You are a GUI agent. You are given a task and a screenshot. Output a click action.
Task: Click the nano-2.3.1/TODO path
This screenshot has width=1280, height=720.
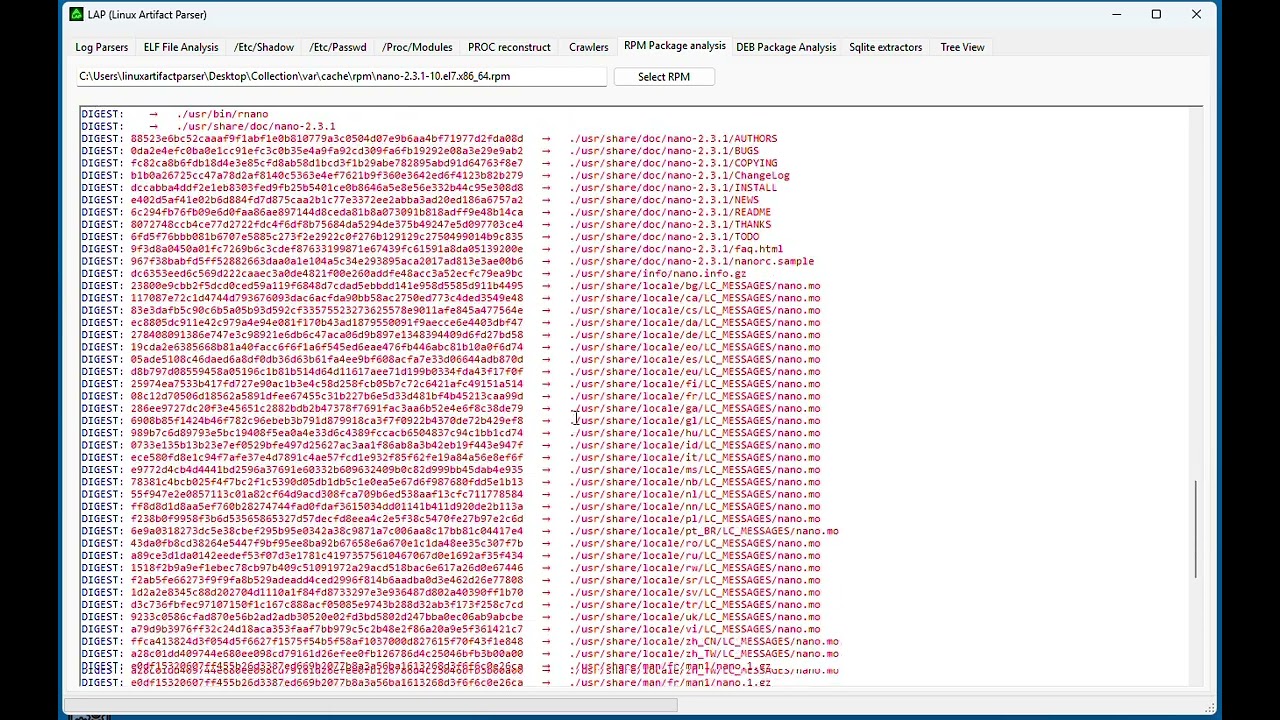point(664,237)
